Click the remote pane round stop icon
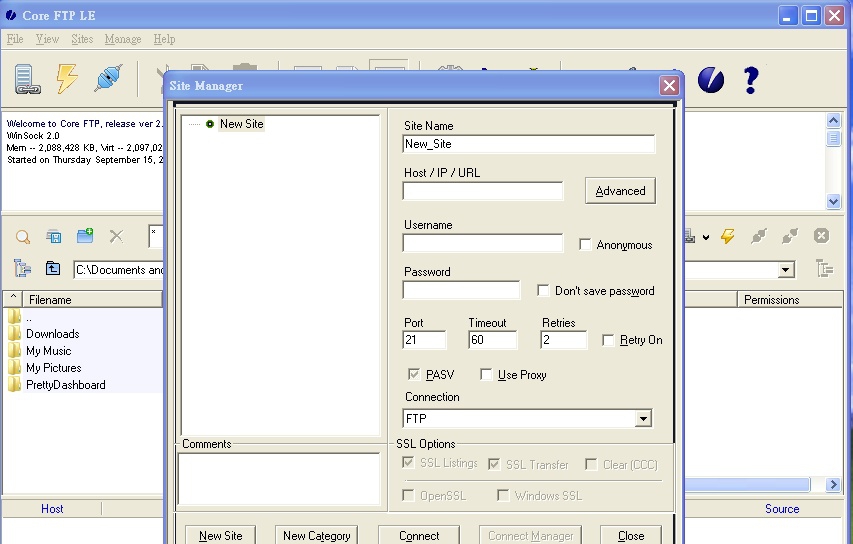Viewport: 853px width, 544px height. click(x=821, y=236)
